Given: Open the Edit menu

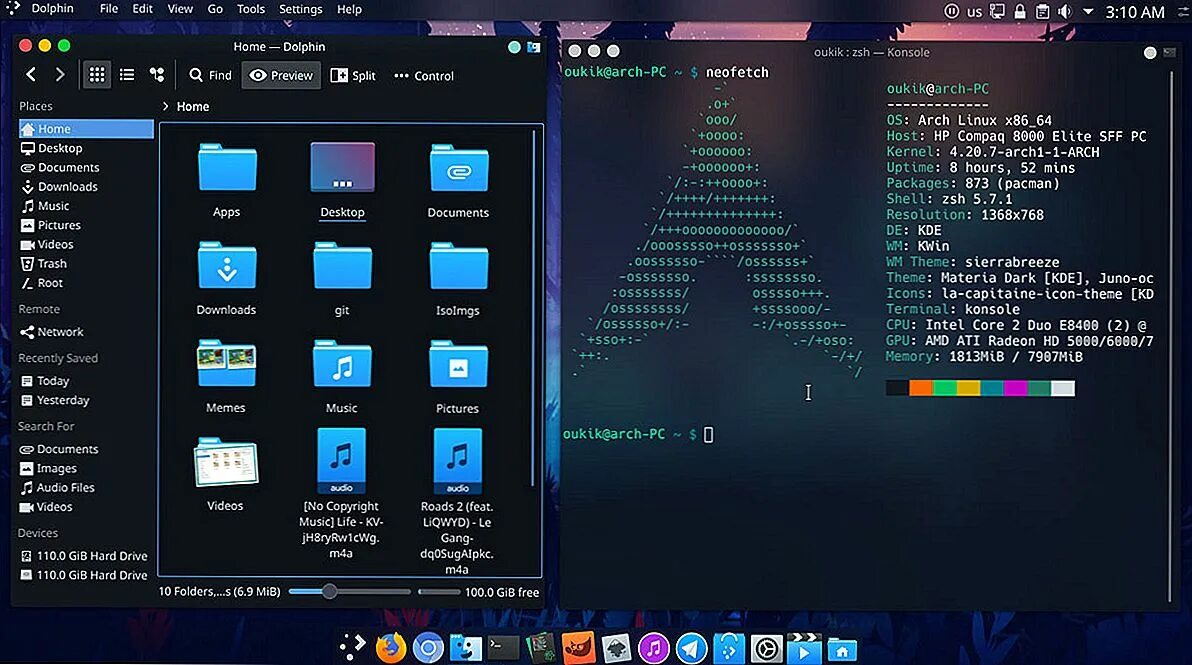Looking at the screenshot, I should [142, 9].
